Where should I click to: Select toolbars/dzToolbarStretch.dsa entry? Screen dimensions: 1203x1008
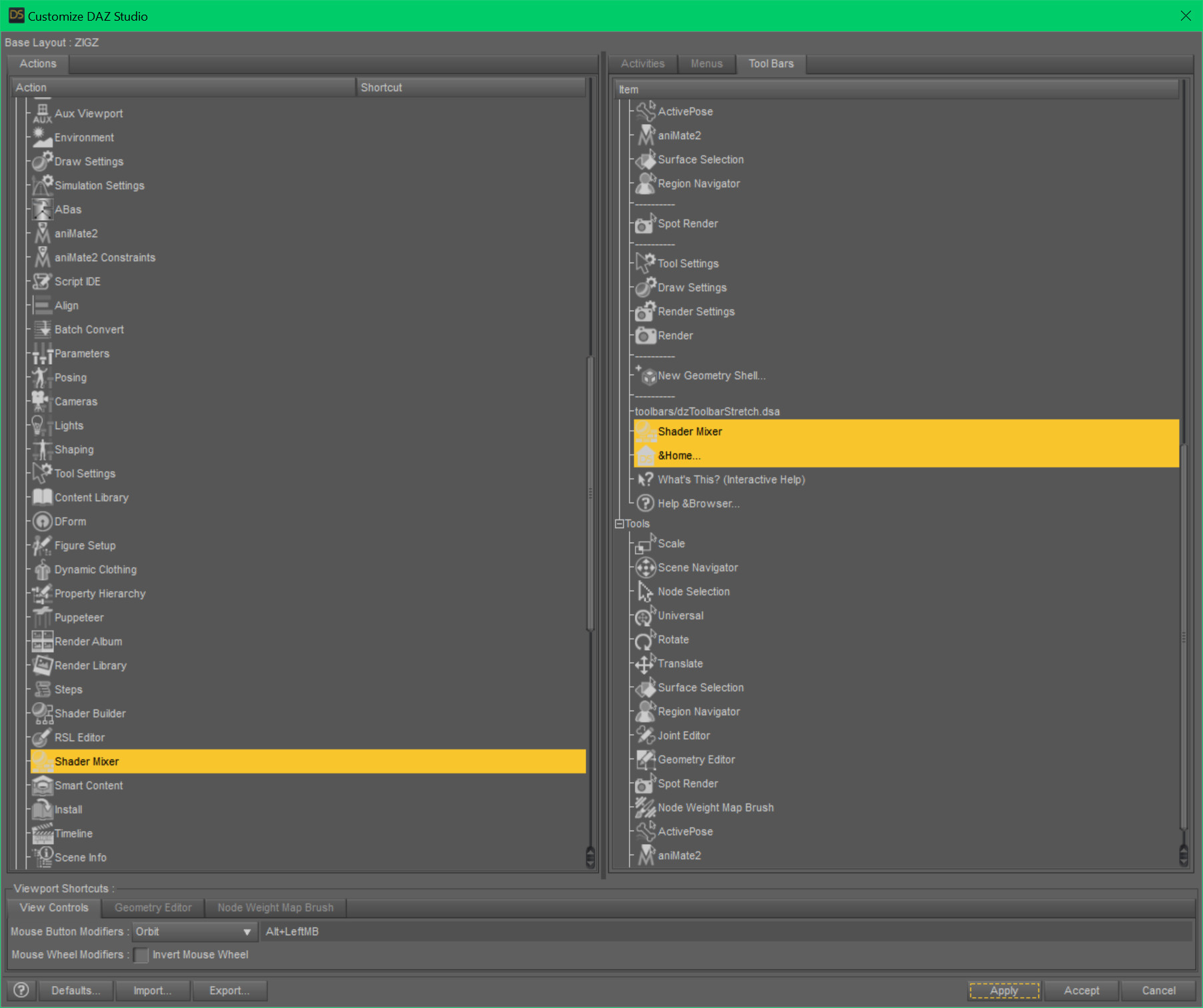point(707,411)
